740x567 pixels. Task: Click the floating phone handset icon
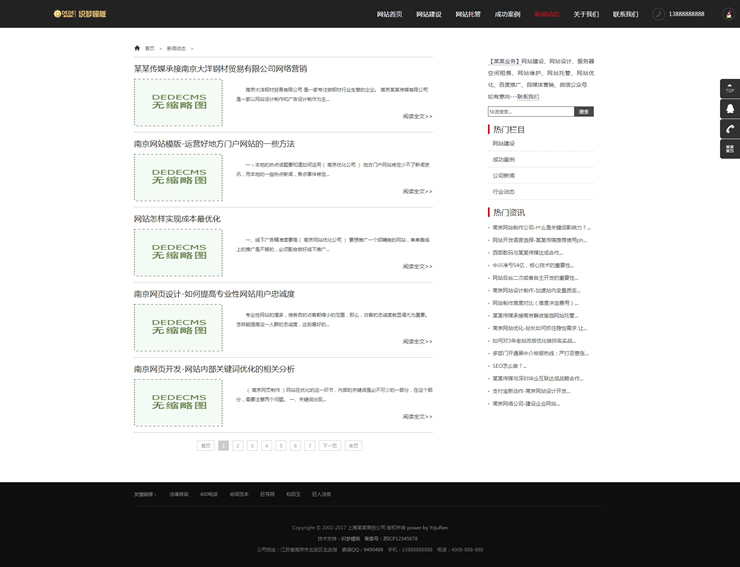point(729,129)
